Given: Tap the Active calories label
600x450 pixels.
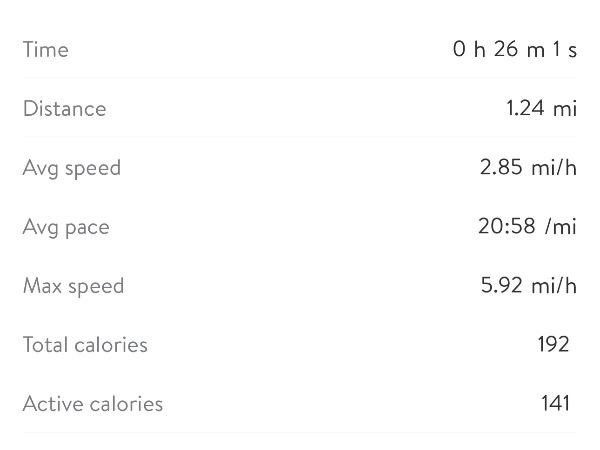Looking at the screenshot, I should pyautogui.click(x=93, y=404).
